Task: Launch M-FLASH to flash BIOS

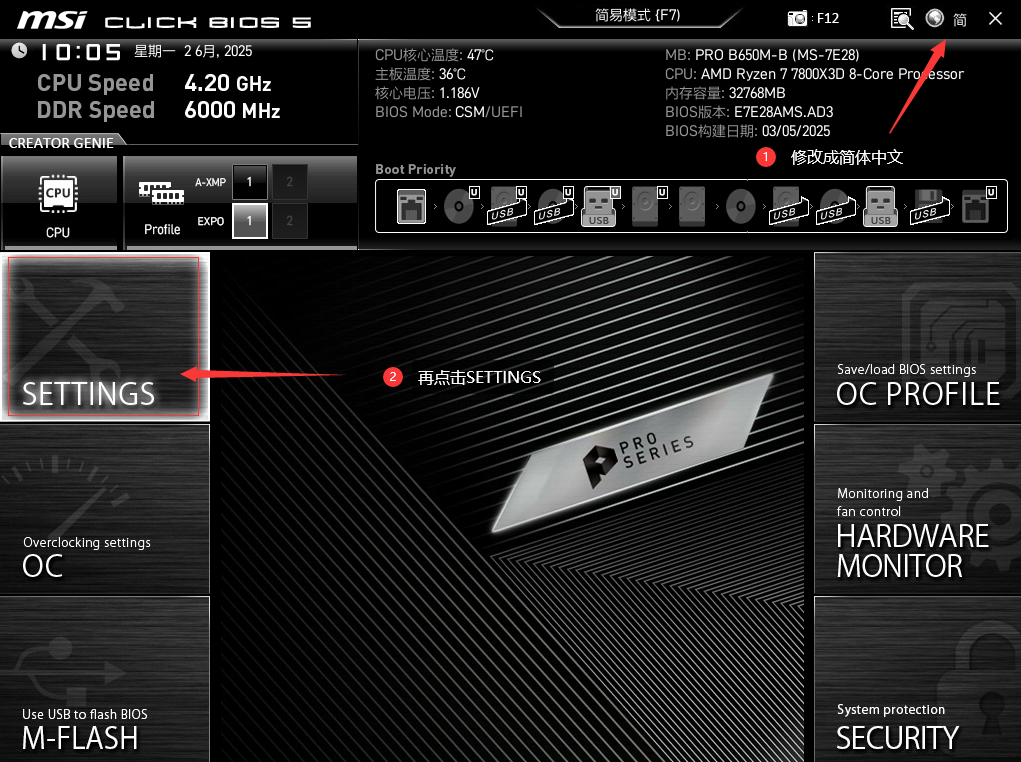Action: [x=105, y=680]
